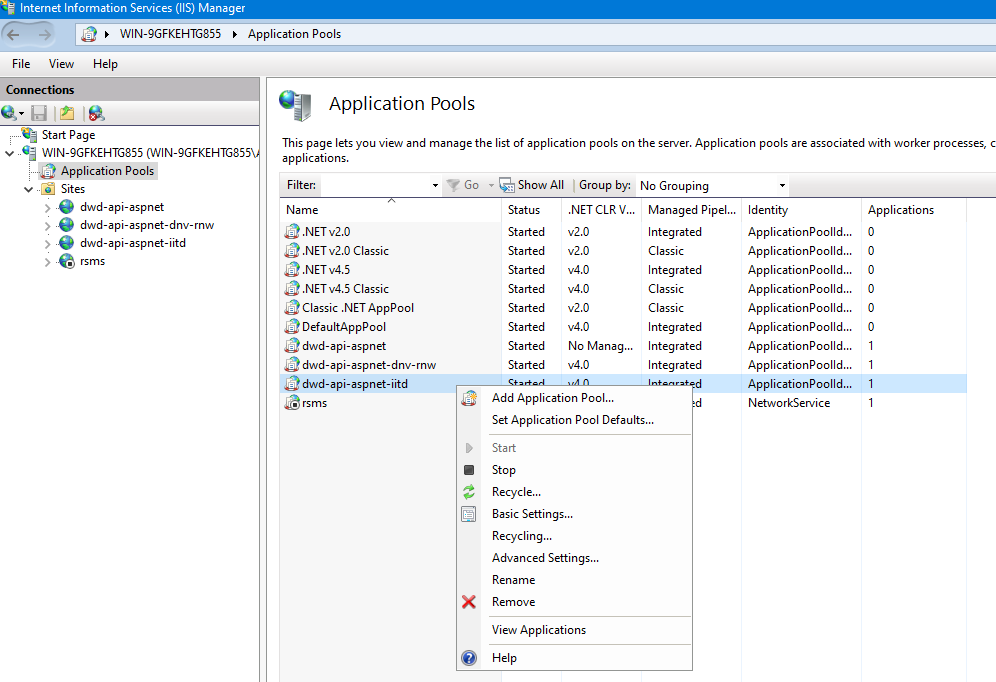
Task: Expand the dwd-api-aspnet-iitd site node
Action: pyautogui.click(x=48, y=243)
